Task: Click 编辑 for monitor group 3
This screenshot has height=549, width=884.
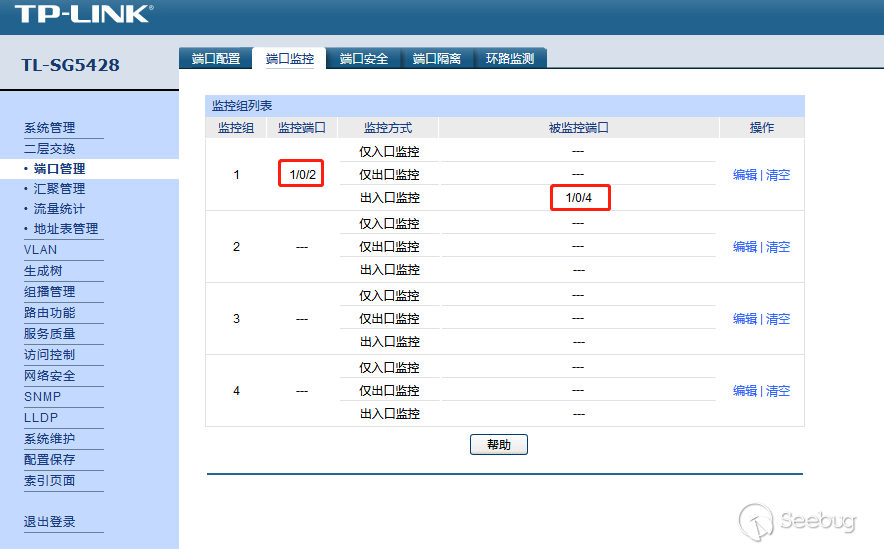Action: tap(745, 319)
